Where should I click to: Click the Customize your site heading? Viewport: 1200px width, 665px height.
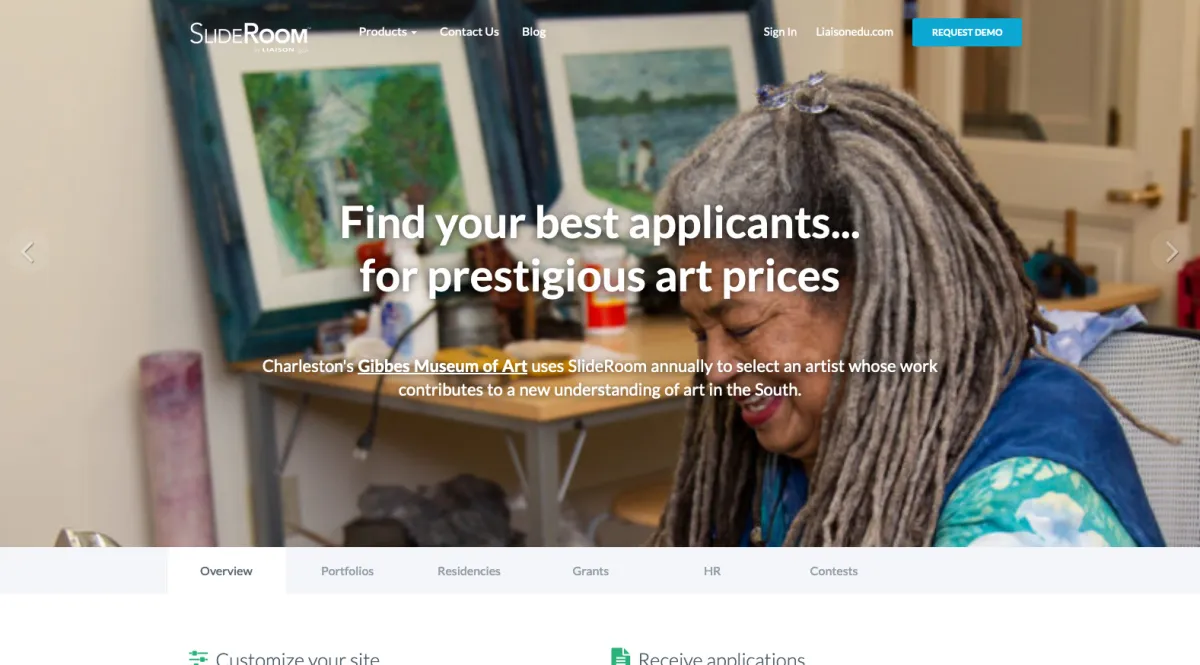(298, 658)
